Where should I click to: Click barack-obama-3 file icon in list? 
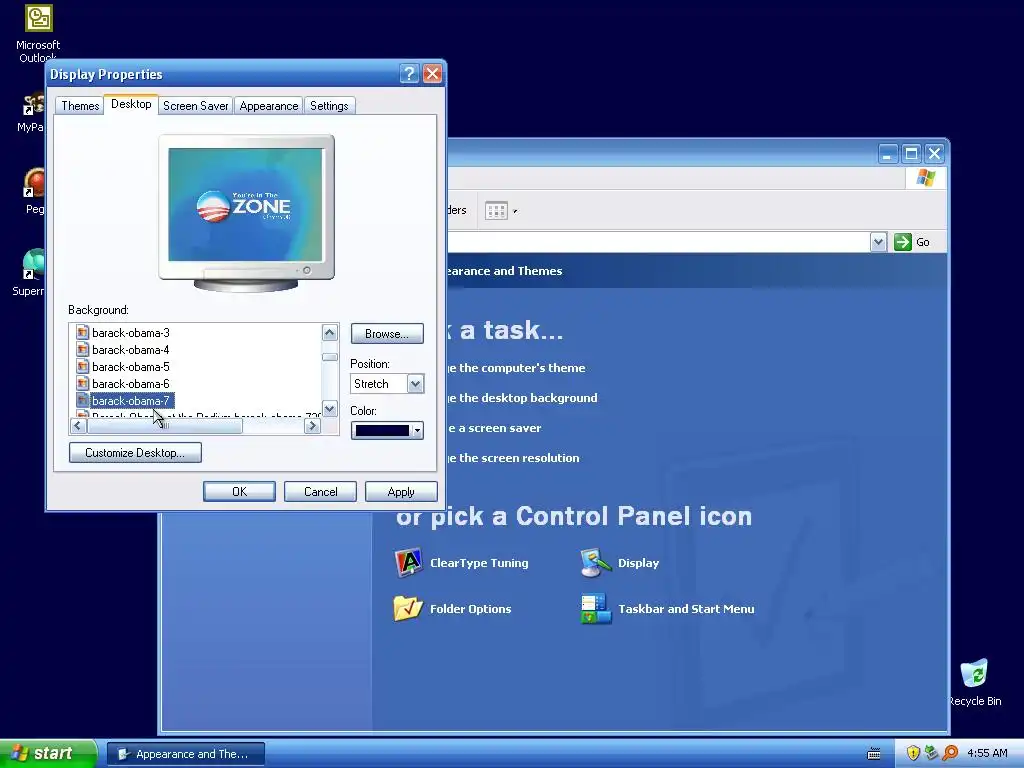[82, 332]
